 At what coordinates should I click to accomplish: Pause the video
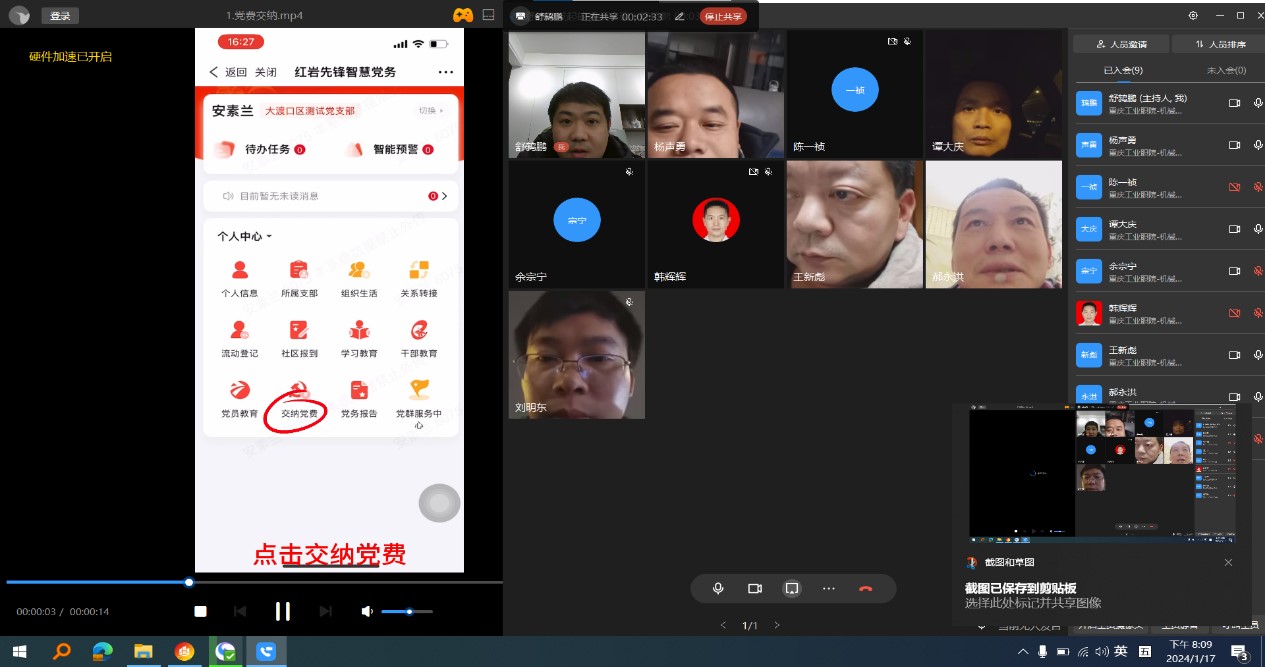tap(283, 611)
